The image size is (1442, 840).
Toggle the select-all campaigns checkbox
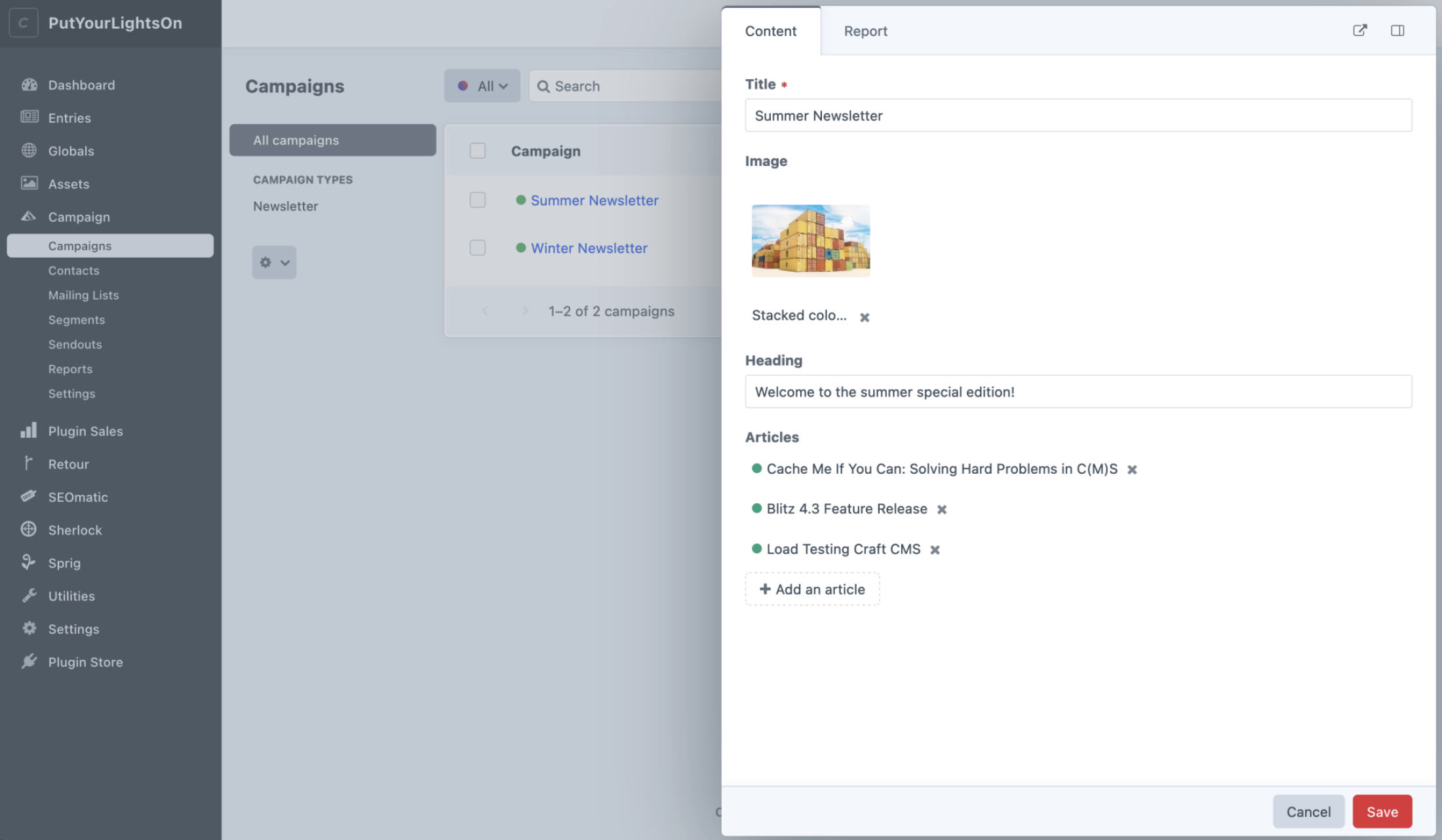[478, 151]
